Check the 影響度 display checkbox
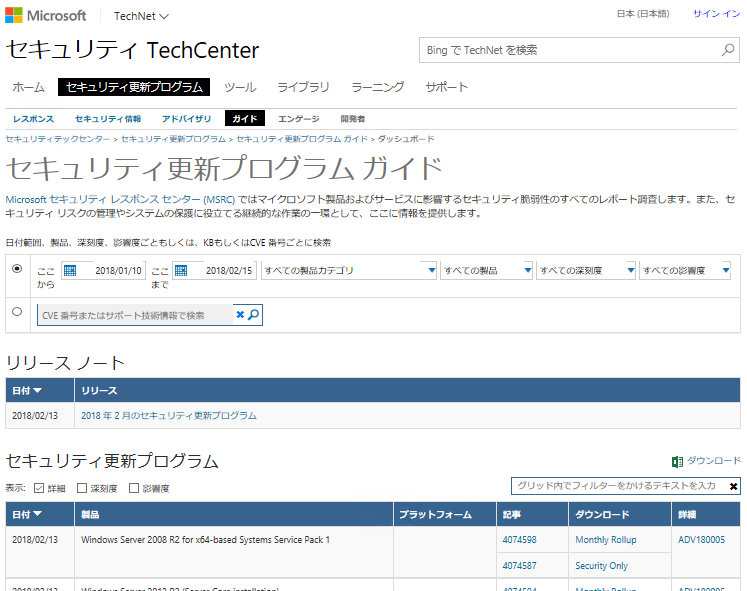Image resolution: width=747 pixels, height=591 pixels. point(134,488)
